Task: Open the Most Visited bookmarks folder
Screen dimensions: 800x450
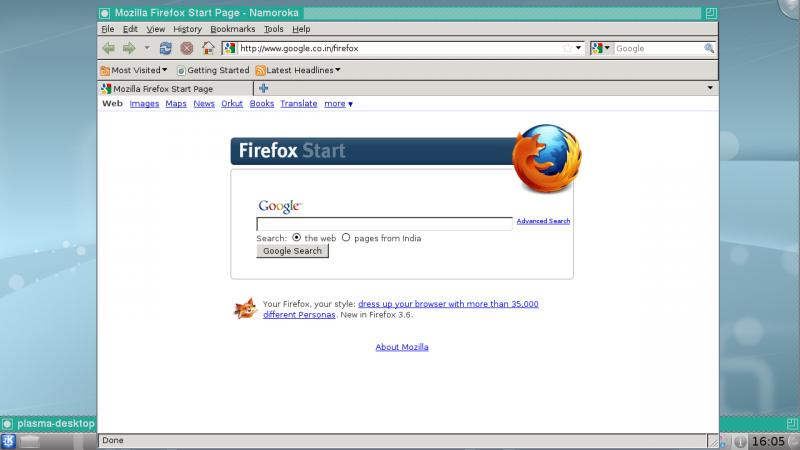Action: click(134, 70)
